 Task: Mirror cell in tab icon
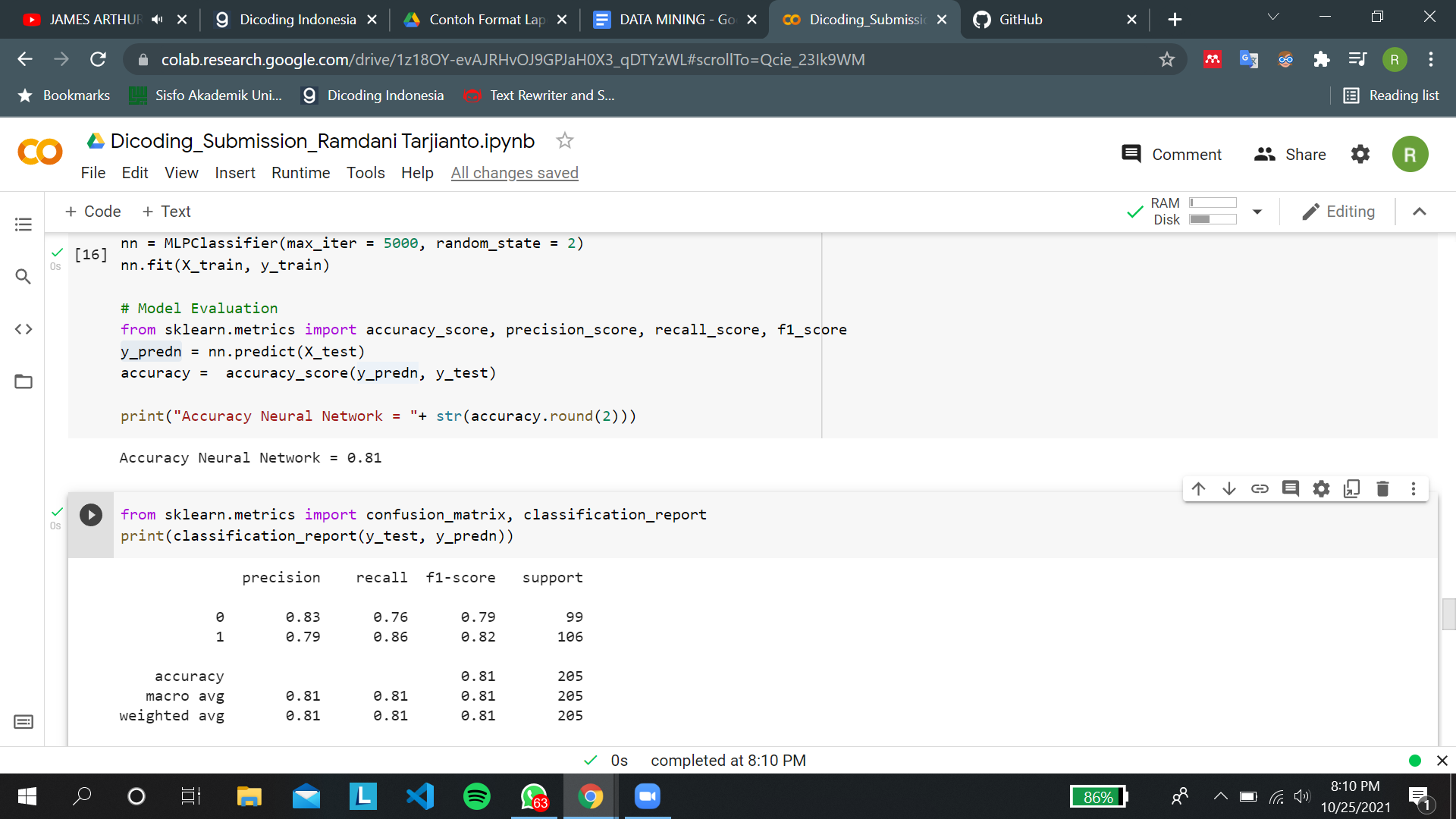click(x=1351, y=489)
